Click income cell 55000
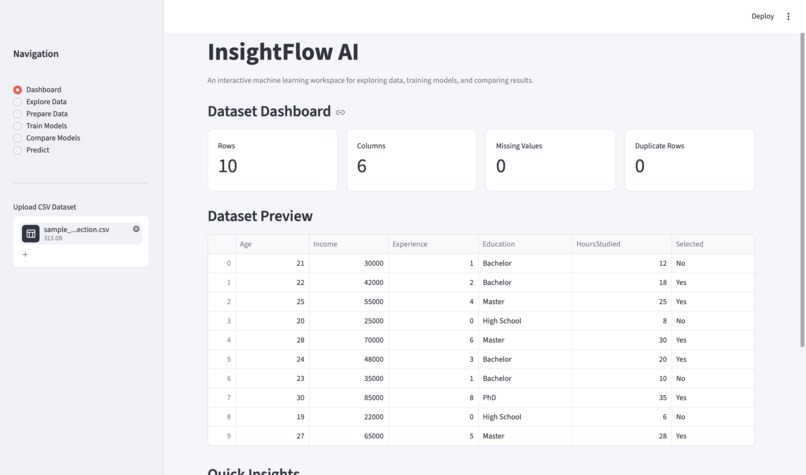 pos(349,302)
